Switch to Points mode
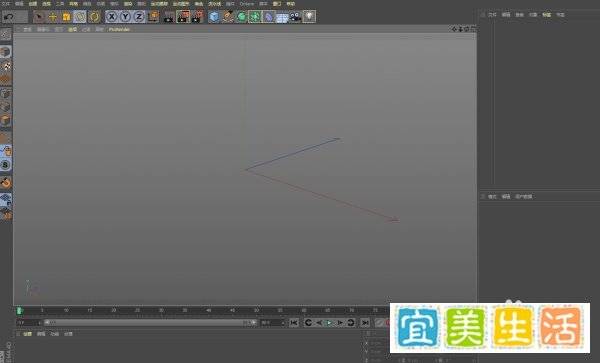 [x=6, y=93]
